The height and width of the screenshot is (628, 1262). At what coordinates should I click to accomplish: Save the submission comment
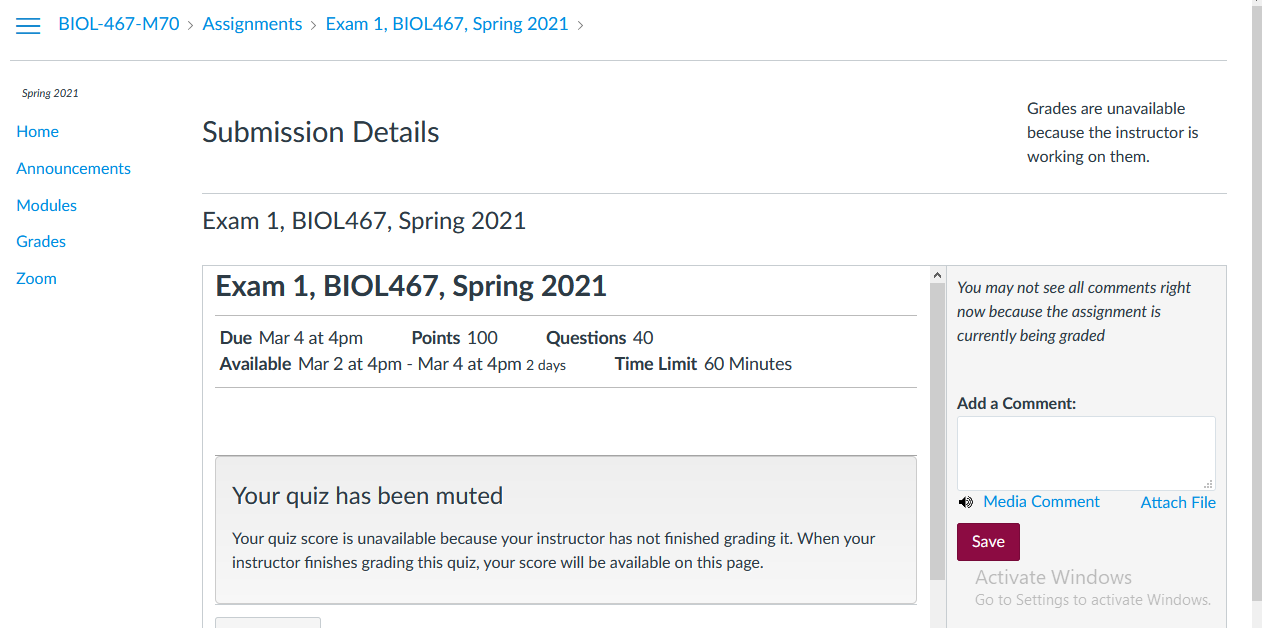click(988, 542)
